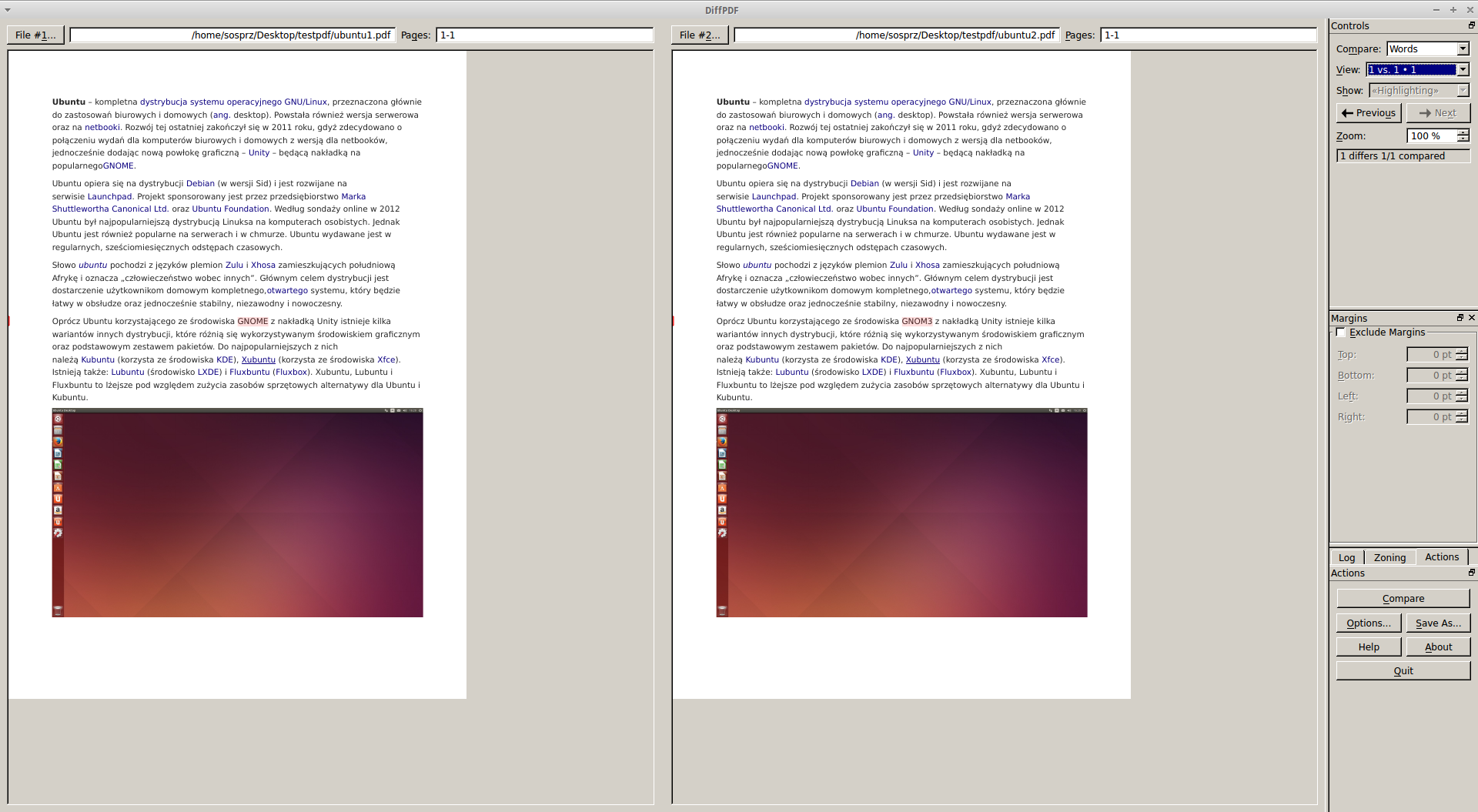Click the Zoom percentage field
This screenshot has width=1478, height=812.
coord(1432,136)
